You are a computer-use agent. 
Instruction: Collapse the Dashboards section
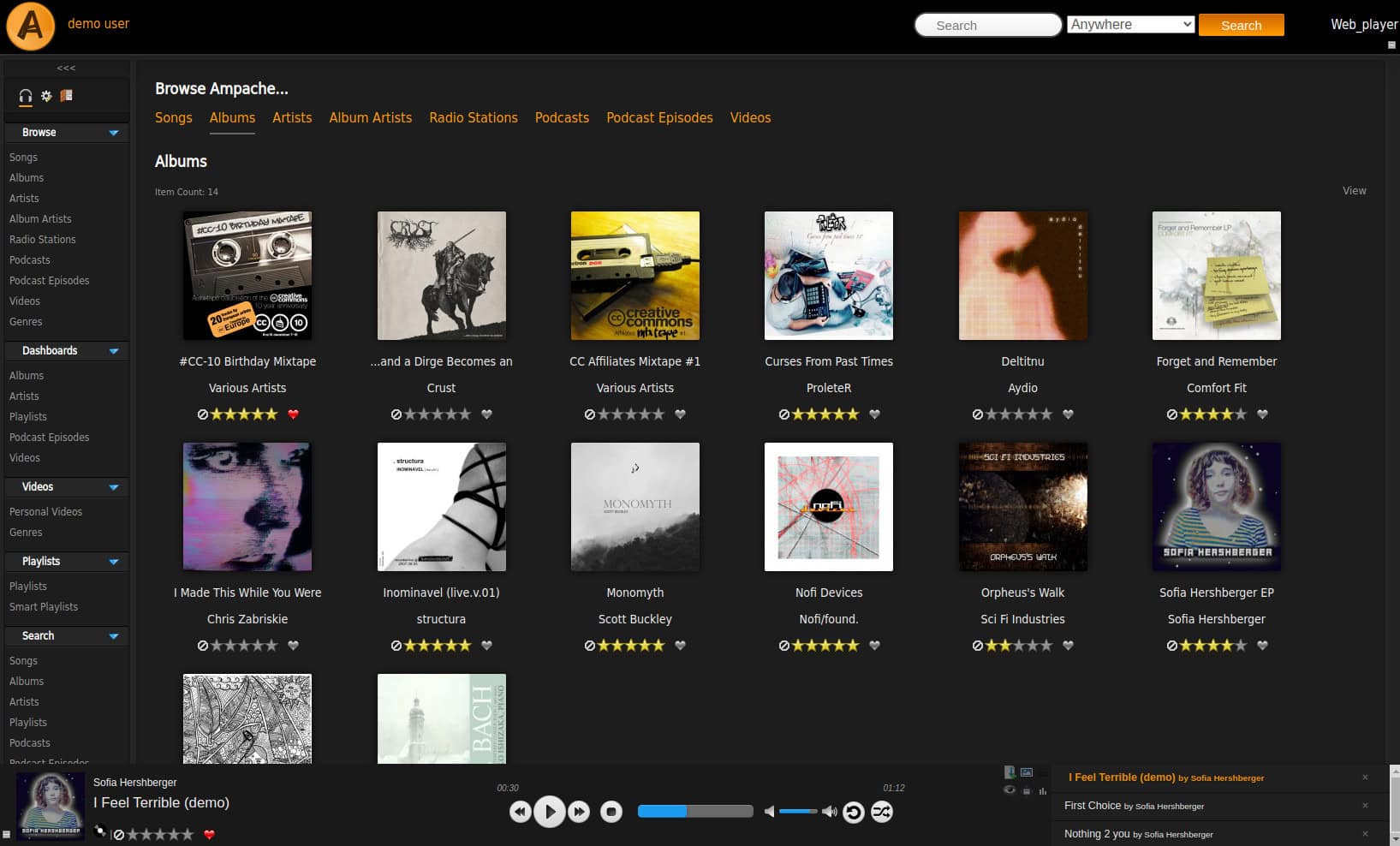pyautogui.click(x=112, y=351)
